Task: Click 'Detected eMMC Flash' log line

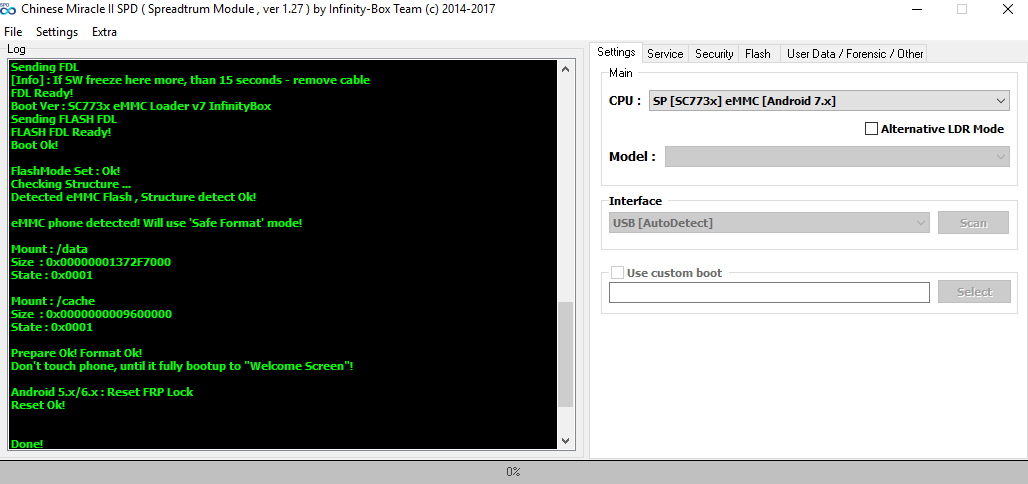Action: tap(134, 197)
